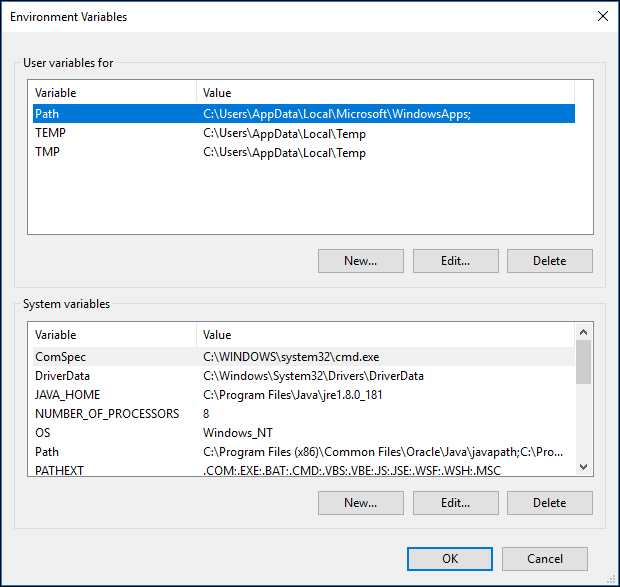Select the TMP user variable

(x=304, y=152)
